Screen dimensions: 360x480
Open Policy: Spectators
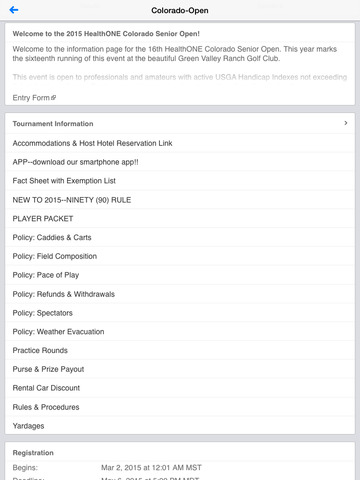coord(180,313)
